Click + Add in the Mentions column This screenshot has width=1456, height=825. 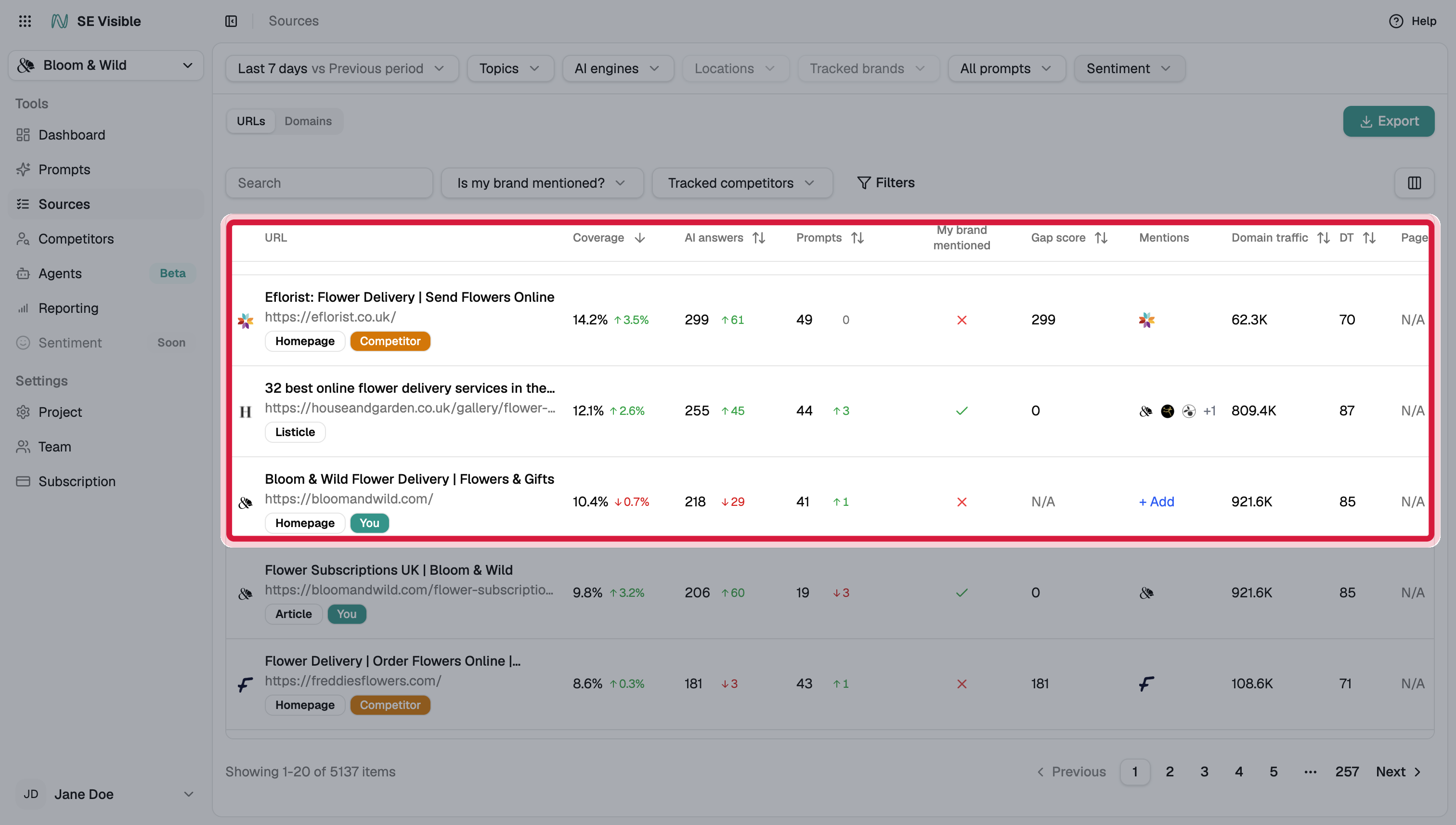coord(1156,502)
